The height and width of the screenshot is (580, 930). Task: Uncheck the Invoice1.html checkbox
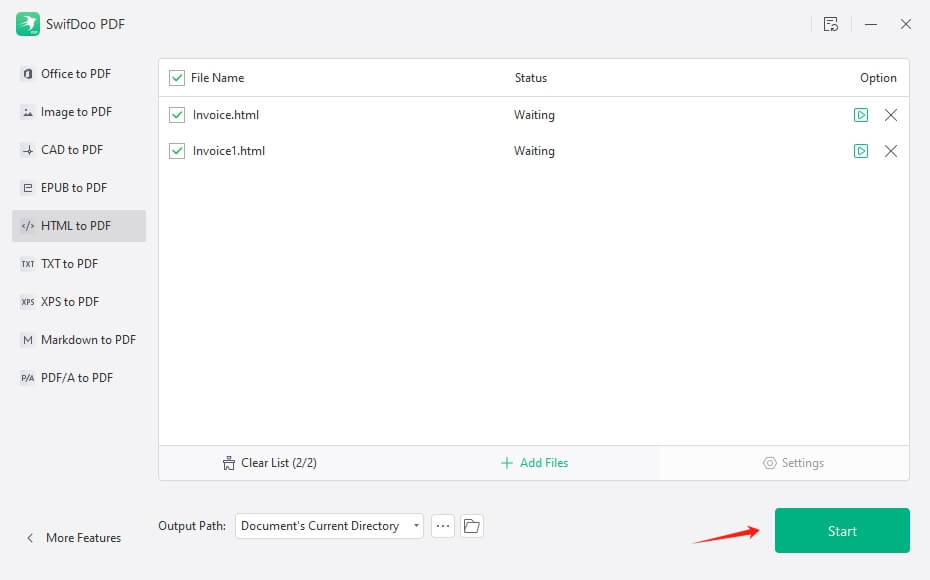(x=177, y=151)
